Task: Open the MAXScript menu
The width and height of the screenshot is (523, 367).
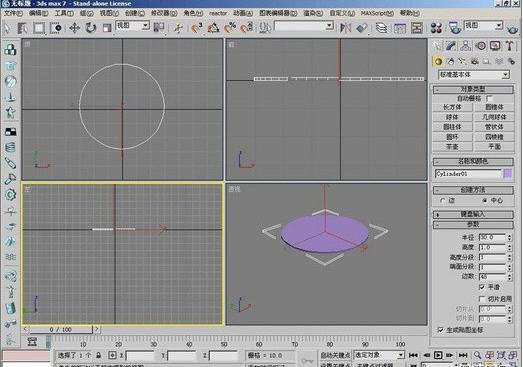Action: point(377,13)
